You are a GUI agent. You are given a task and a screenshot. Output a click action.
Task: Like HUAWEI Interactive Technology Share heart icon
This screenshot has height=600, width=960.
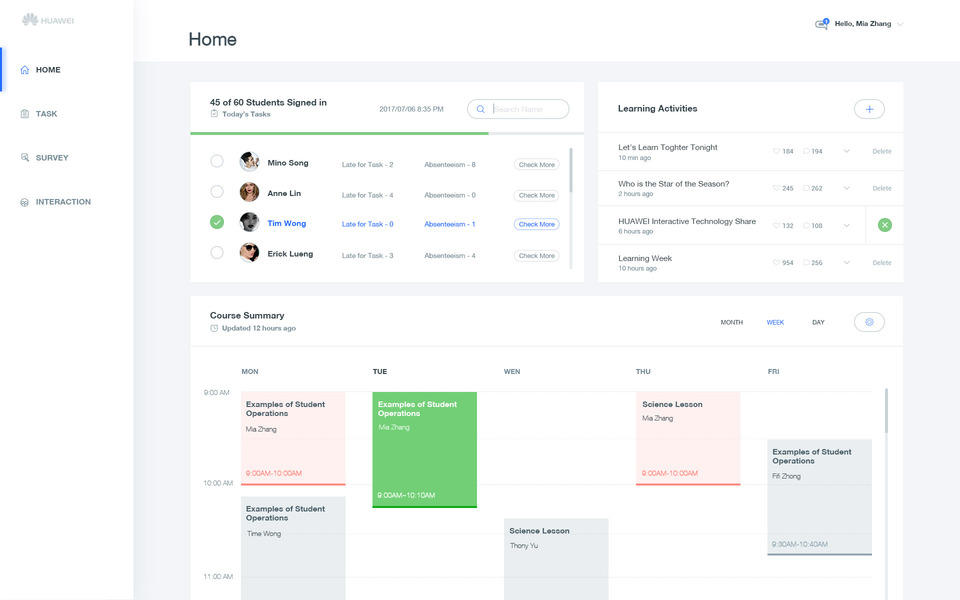[776, 226]
